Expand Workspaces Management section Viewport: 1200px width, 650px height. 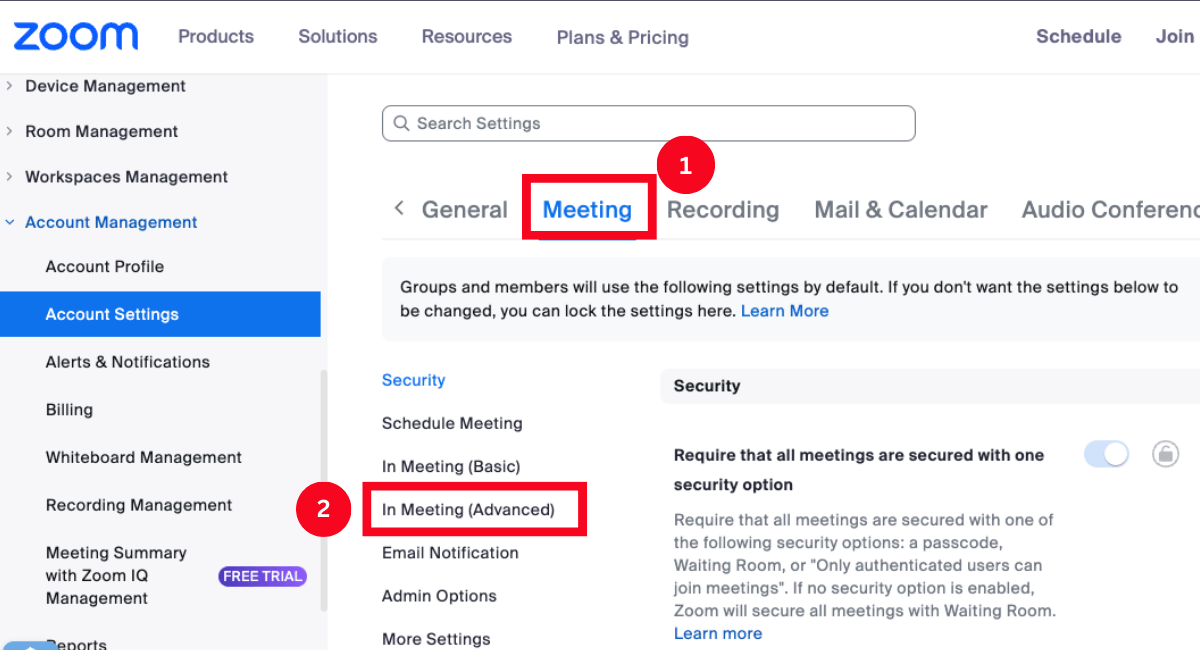tap(10, 177)
